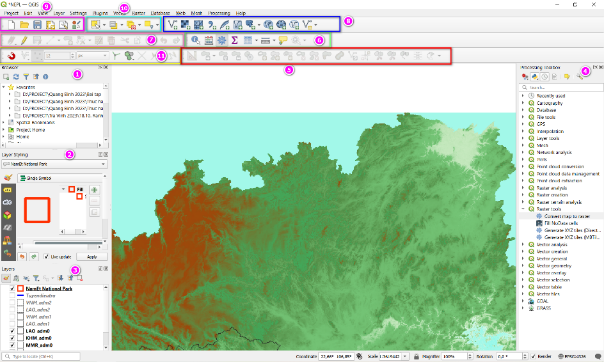Expand the Vector overlay group
Screen dimensions: 604x362
pyautogui.click(x=523, y=273)
